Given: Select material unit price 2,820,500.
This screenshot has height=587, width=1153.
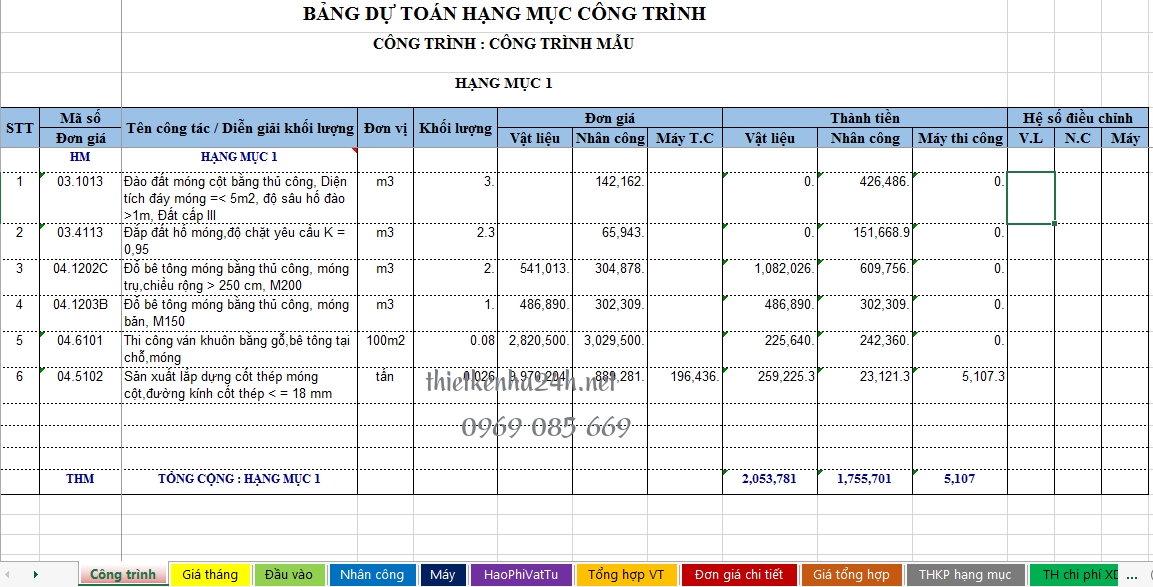Looking at the screenshot, I should [535, 349].
